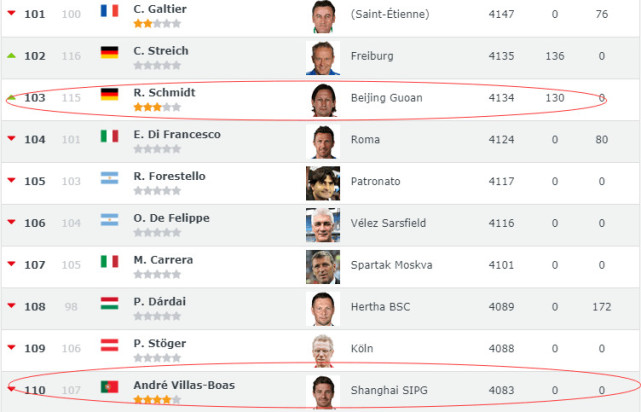
Task: Click the photo of C. Streich
Action: click(323, 58)
